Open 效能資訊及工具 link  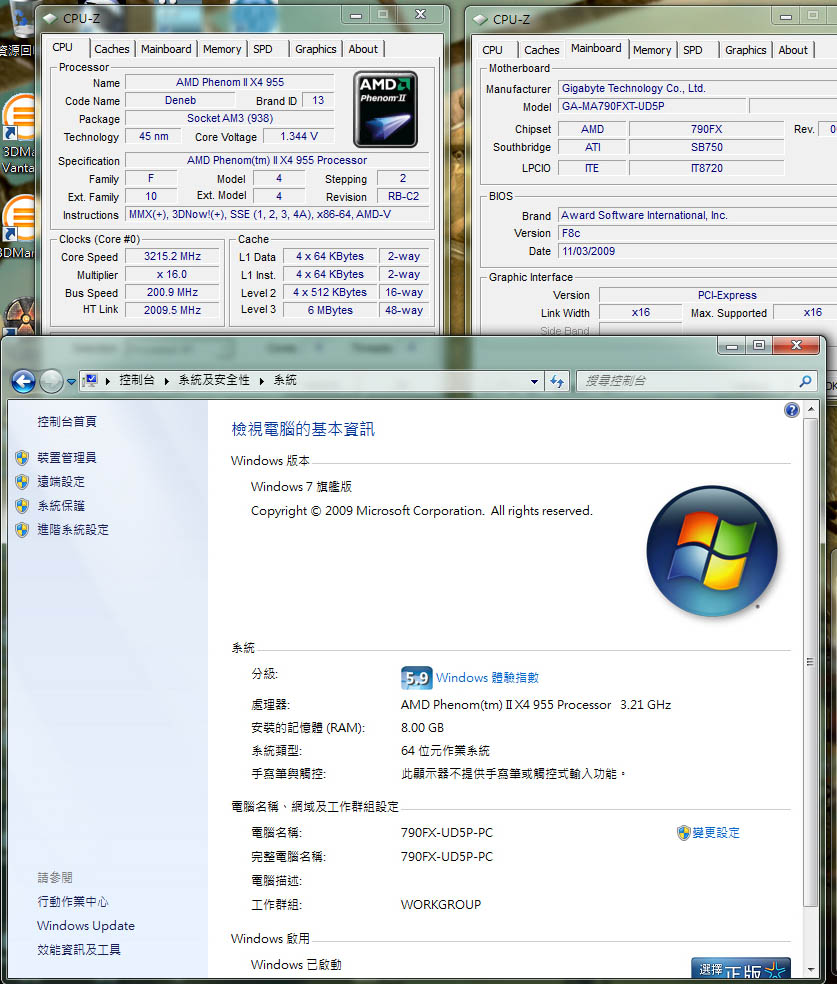tap(78, 949)
